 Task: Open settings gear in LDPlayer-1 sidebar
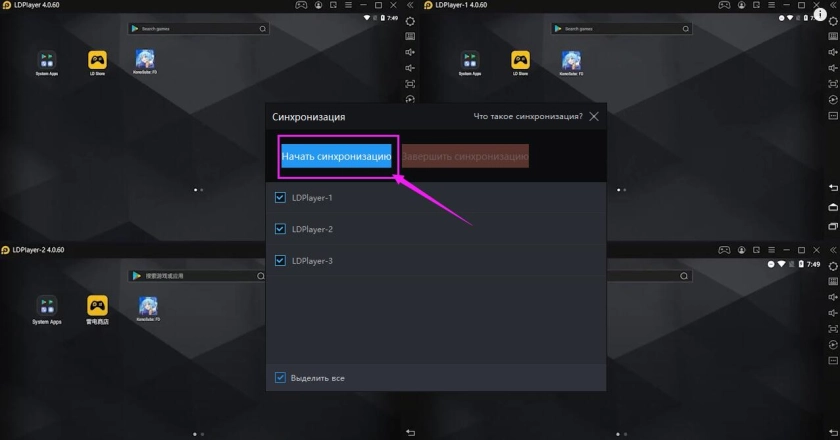click(x=832, y=20)
